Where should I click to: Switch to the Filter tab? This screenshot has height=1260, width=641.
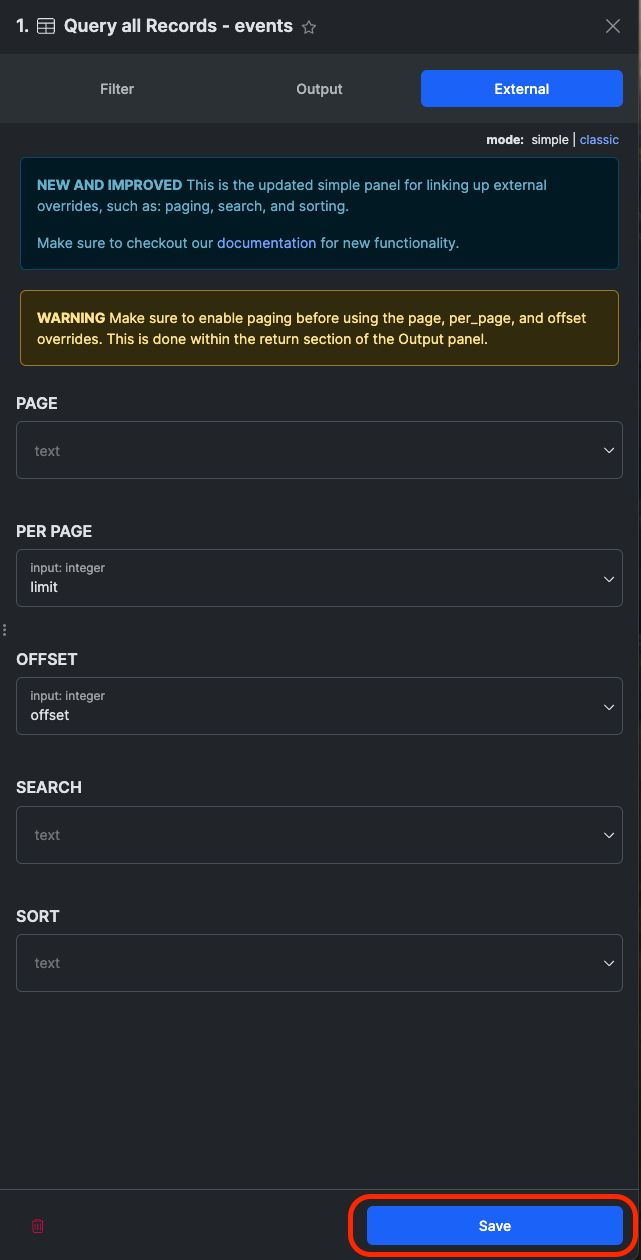click(117, 89)
